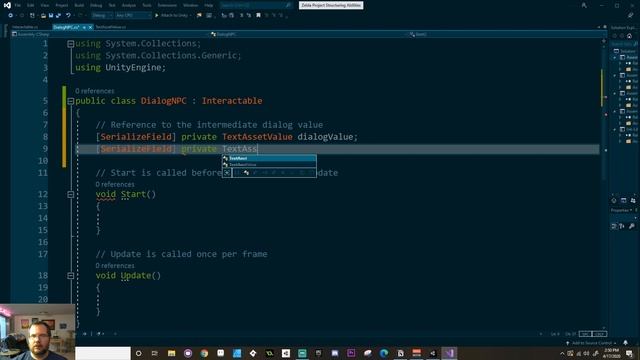Open the Project menu
Viewport: 640px width, 360px height.
pyautogui.click(x=62, y=5)
